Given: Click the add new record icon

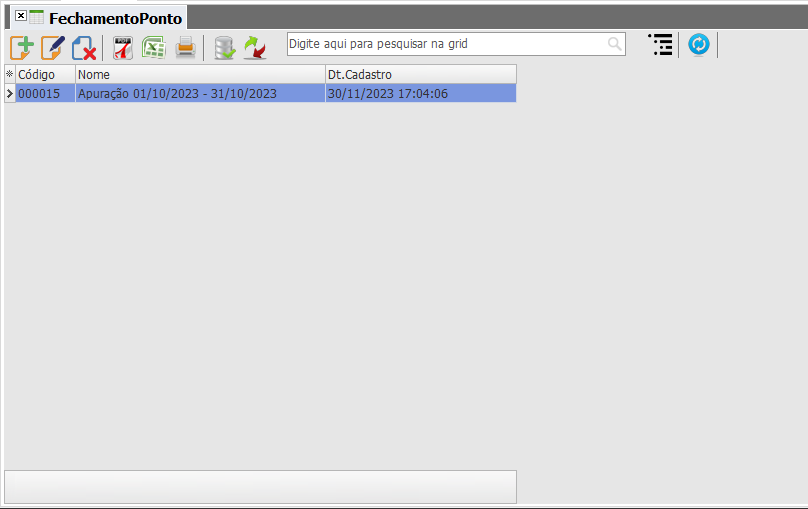Looking at the screenshot, I should pos(22,48).
